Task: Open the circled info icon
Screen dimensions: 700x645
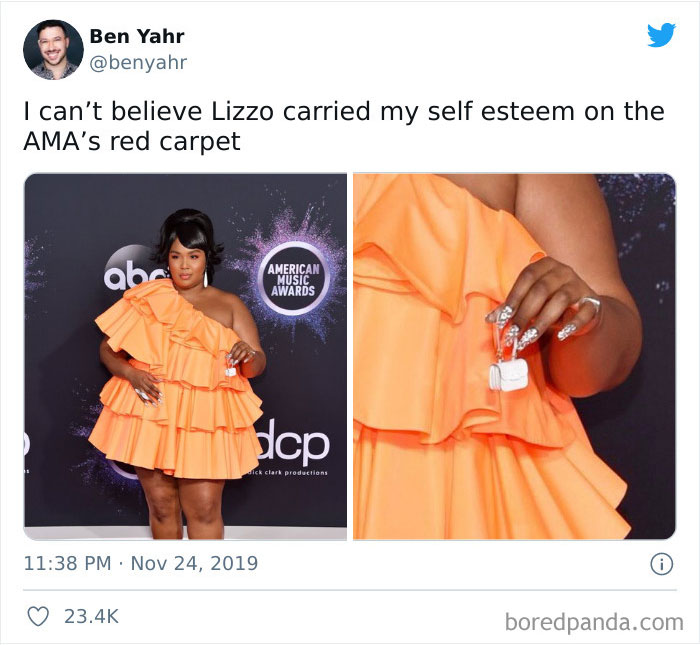Action: tap(661, 564)
